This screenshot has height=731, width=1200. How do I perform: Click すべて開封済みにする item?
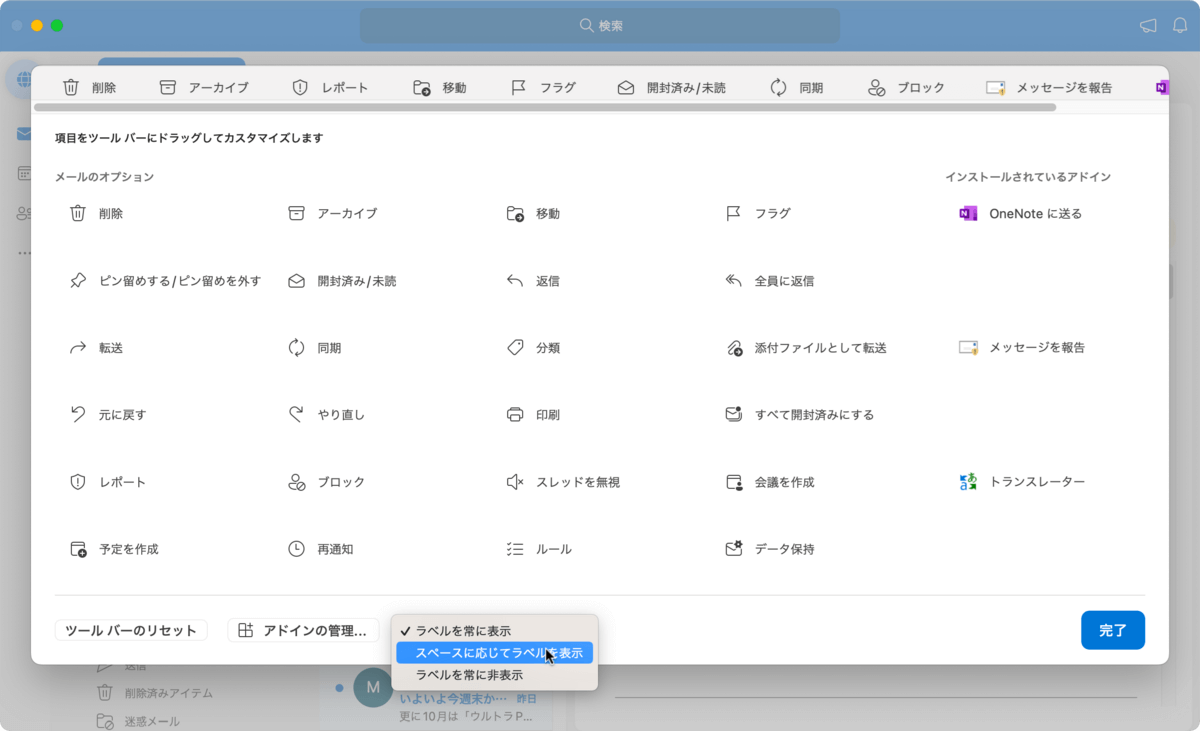(799, 414)
